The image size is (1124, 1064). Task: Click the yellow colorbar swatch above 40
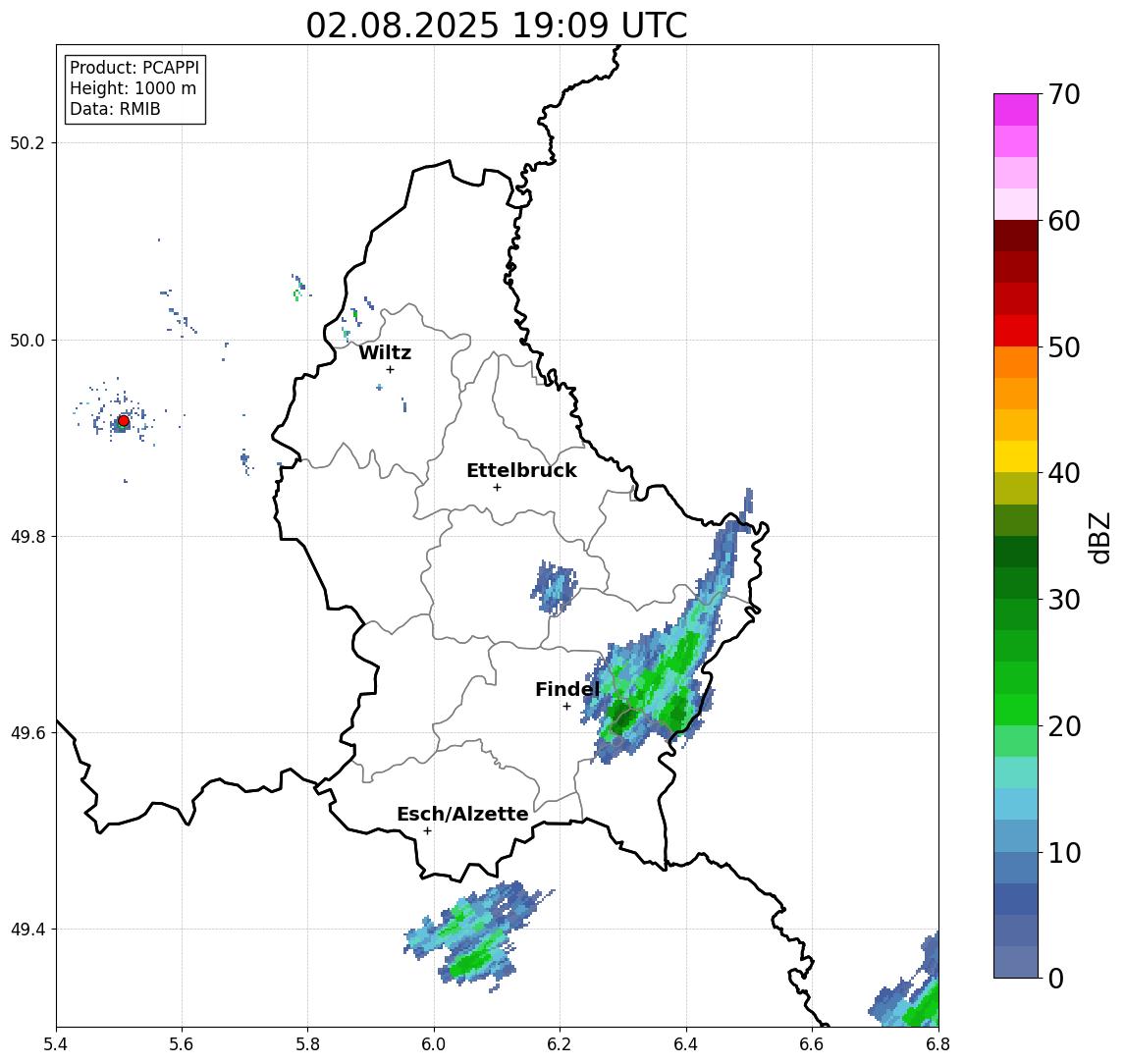pyautogui.click(x=1016, y=456)
